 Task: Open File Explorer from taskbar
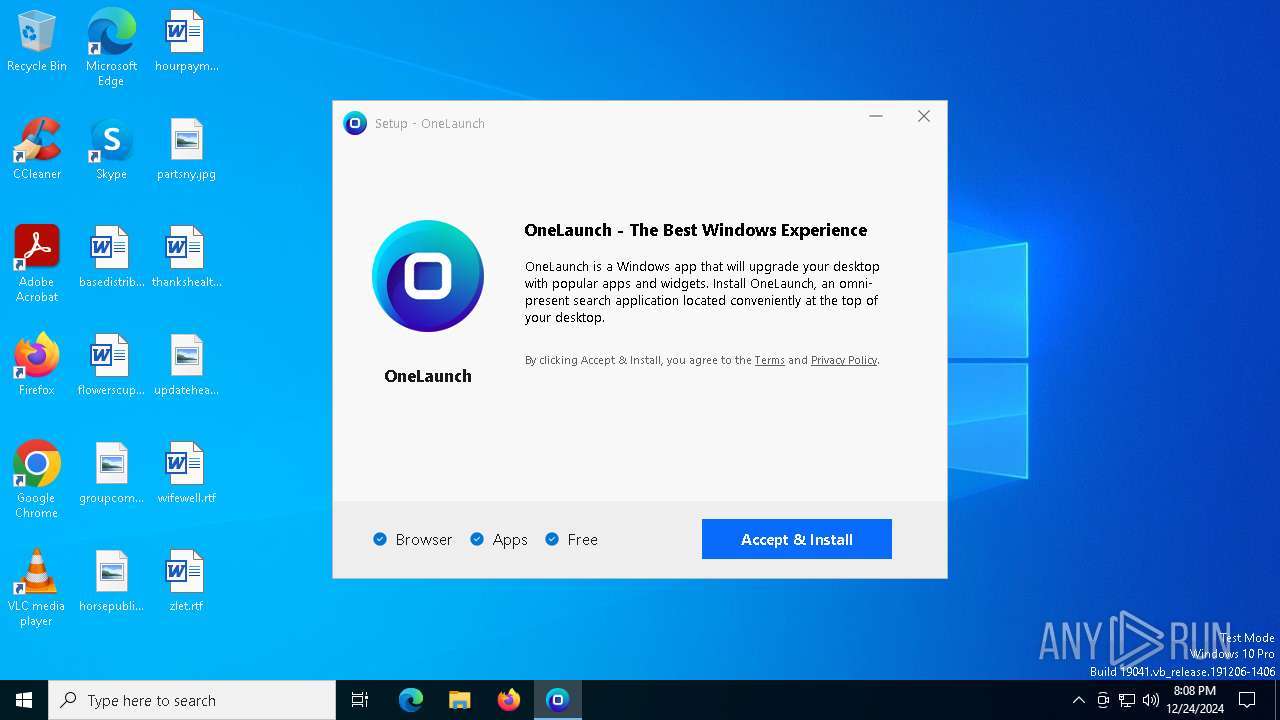tap(460, 700)
